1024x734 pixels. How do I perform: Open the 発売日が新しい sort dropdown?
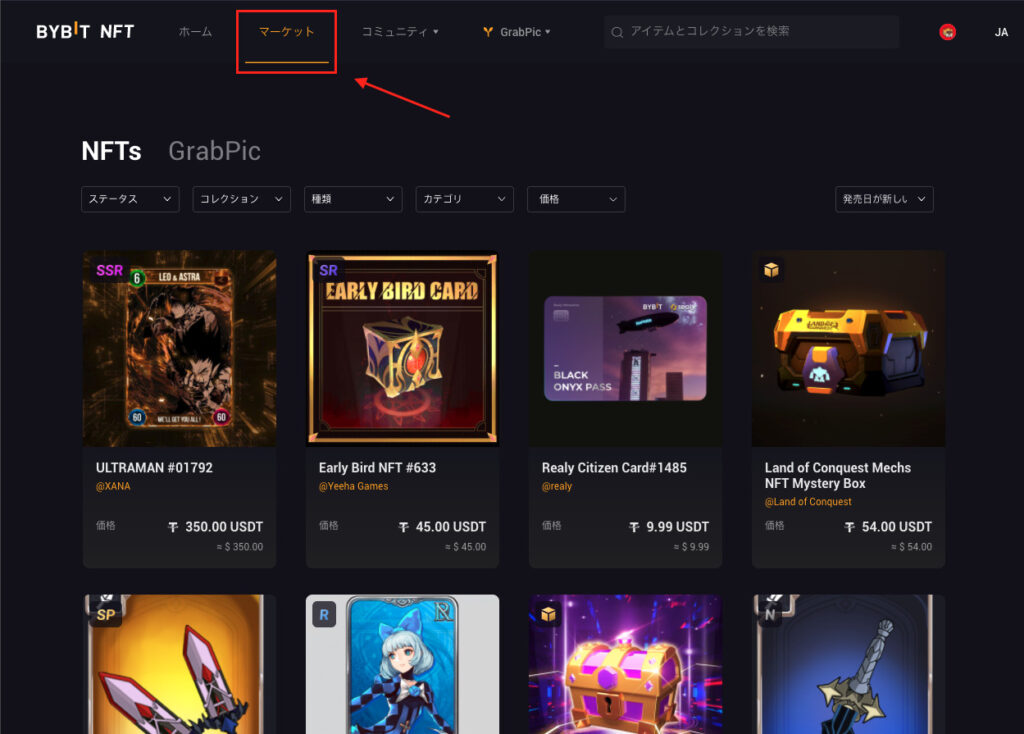(x=884, y=199)
